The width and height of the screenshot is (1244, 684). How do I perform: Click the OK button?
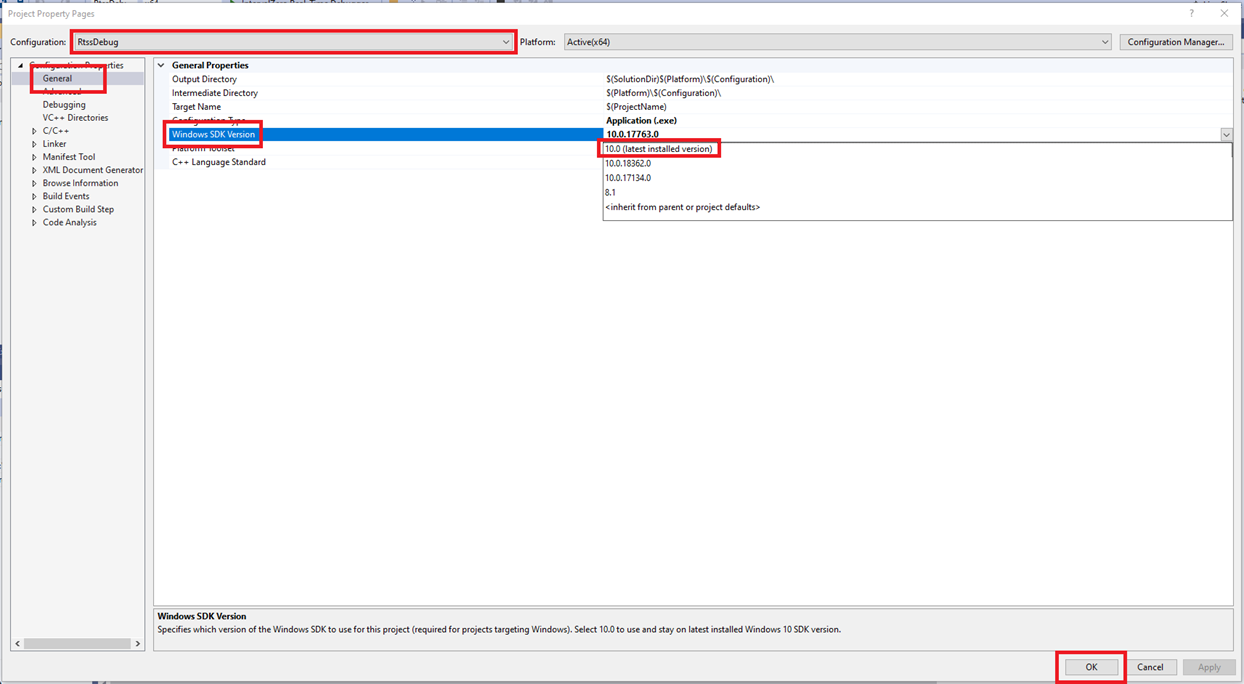coord(1091,667)
